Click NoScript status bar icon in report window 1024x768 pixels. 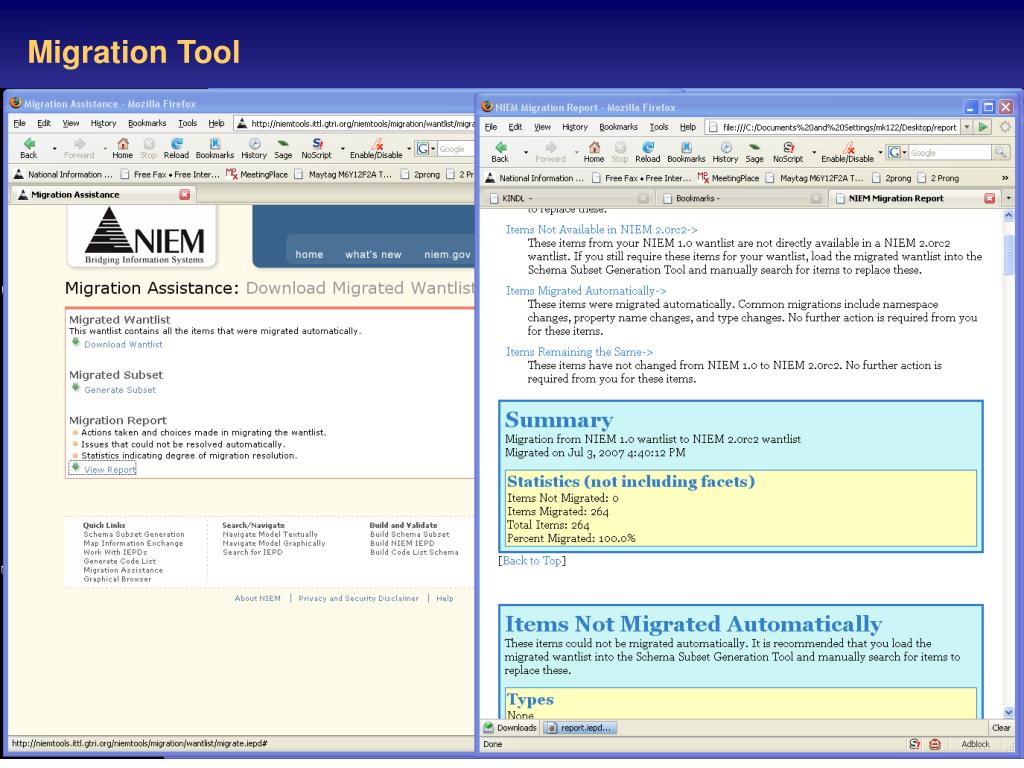[x=915, y=744]
